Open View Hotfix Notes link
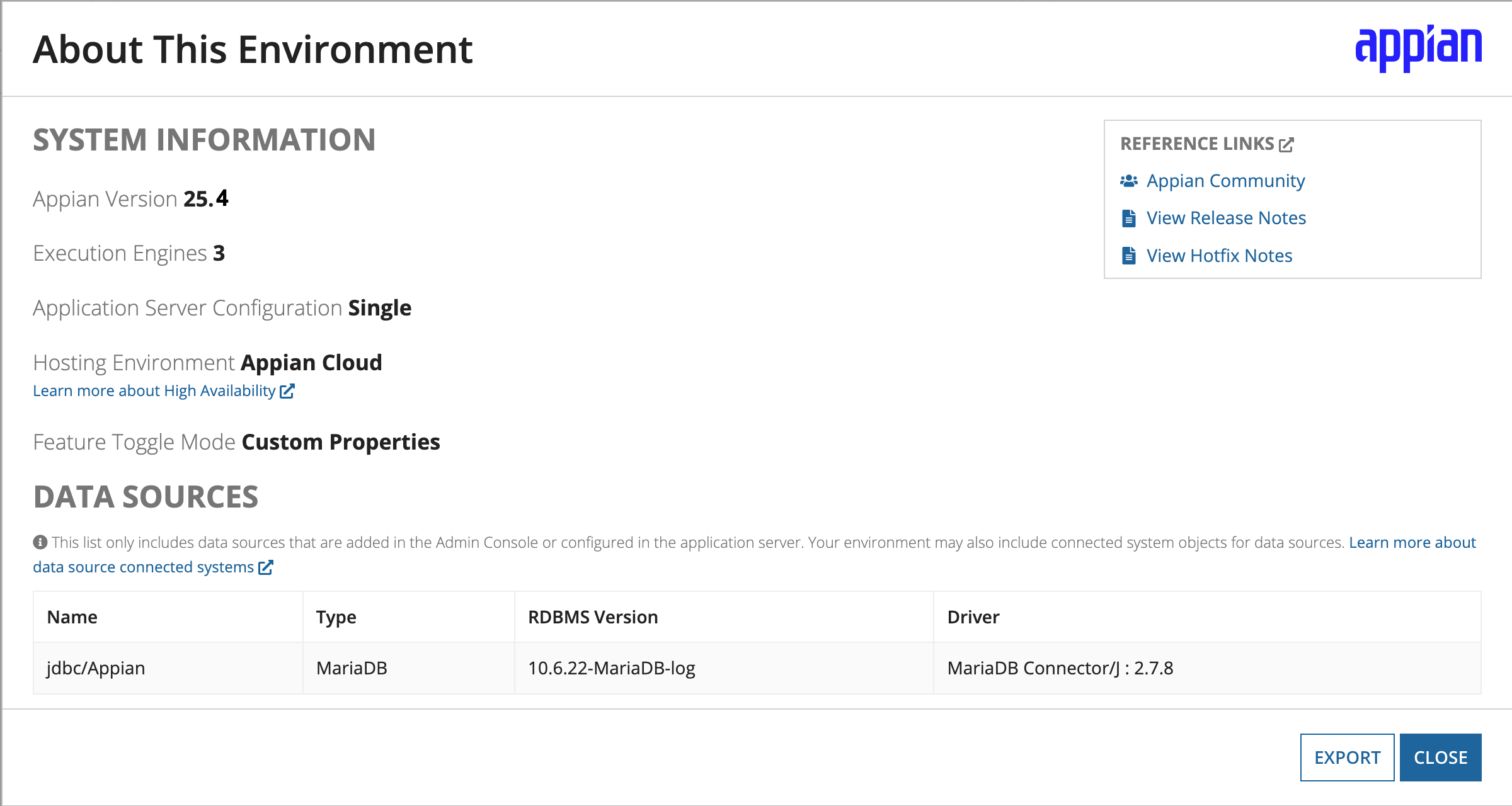The image size is (1512, 806). [x=1219, y=256]
